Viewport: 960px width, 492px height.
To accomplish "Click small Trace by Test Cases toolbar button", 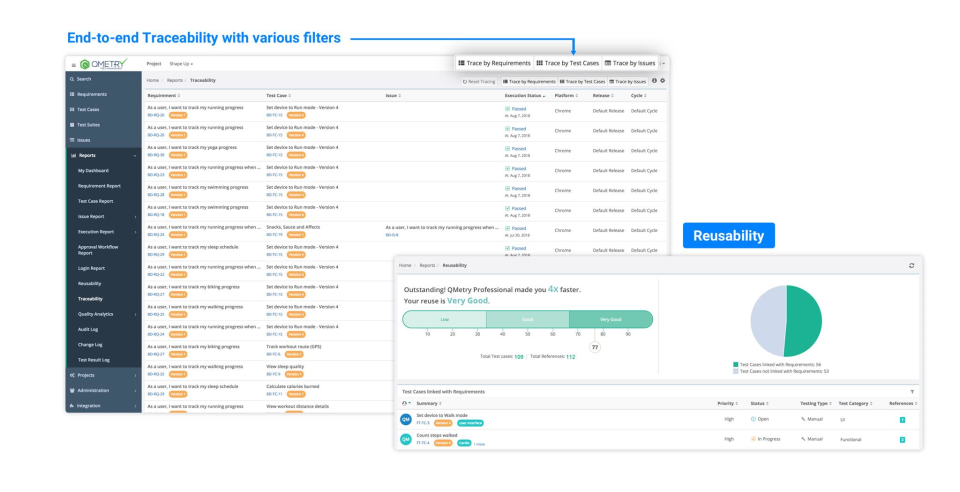I will 582,81.
